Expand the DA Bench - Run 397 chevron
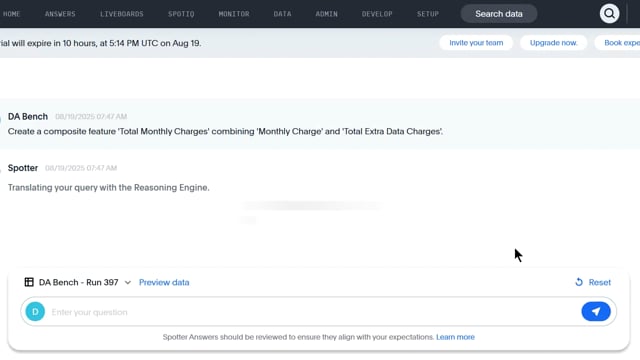The width and height of the screenshot is (640, 360). [x=127, y=282]
